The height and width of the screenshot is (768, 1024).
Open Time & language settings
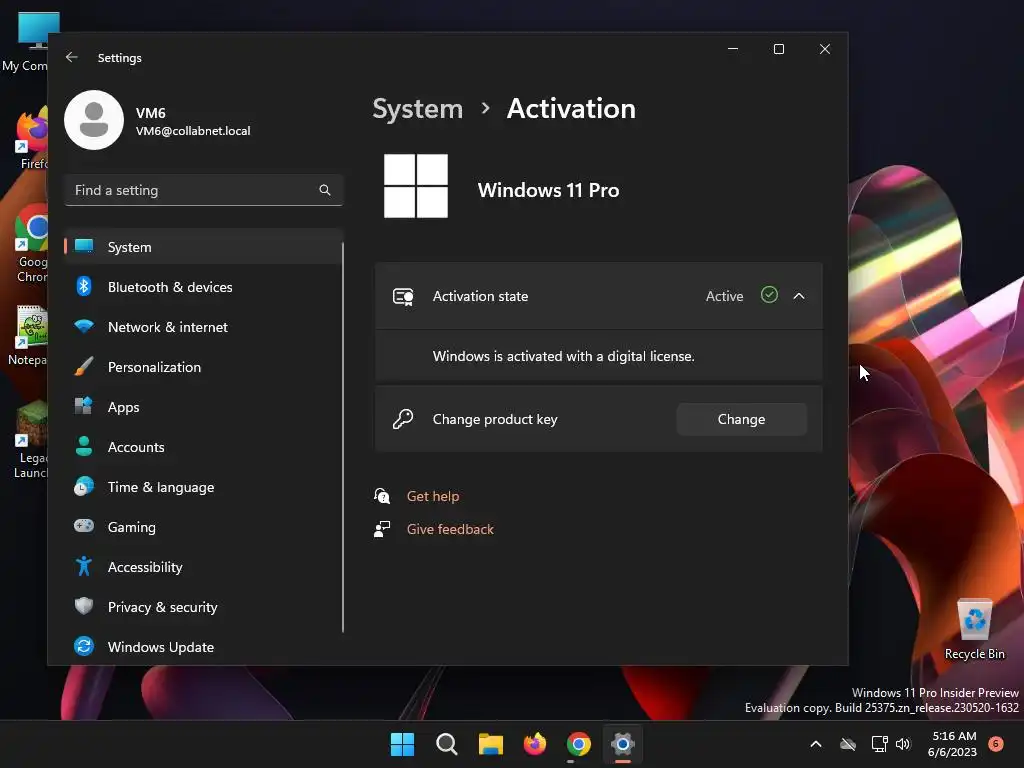[x=203, y=487]
